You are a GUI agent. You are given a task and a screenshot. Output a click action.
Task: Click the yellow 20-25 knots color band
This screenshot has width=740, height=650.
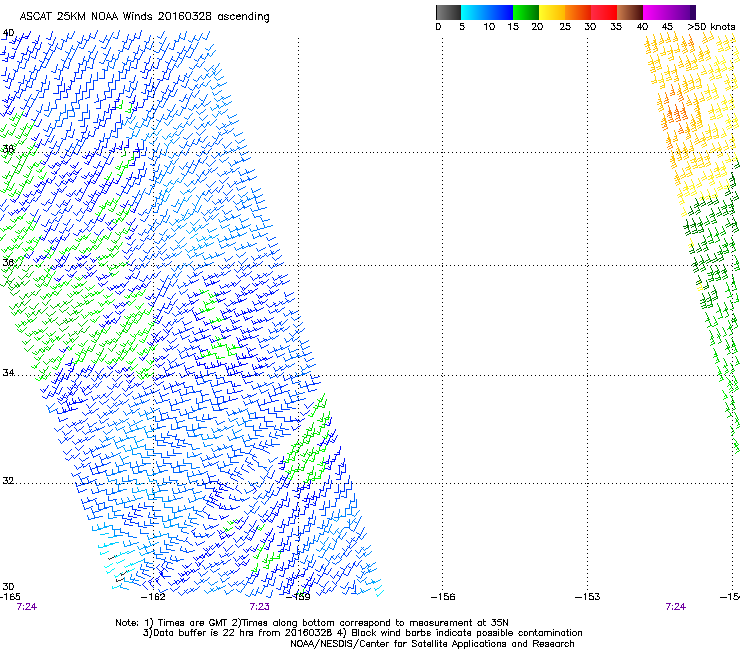[x=552, y=12]
